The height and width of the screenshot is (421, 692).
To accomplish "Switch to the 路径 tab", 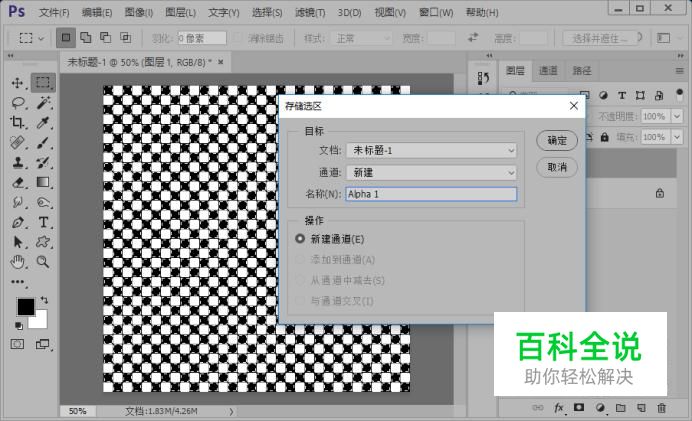I will click(582, 71).
